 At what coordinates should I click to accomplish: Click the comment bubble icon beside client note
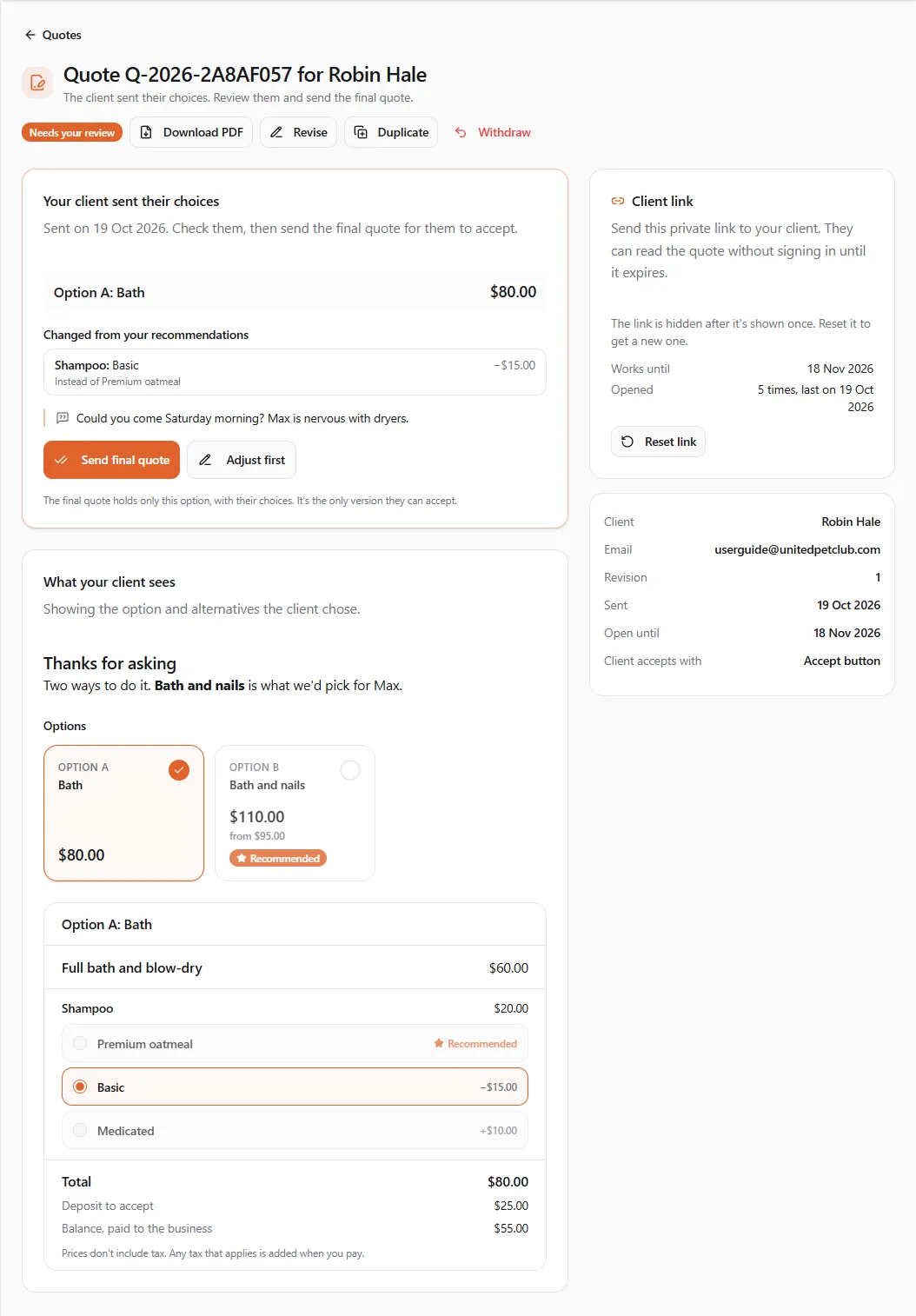pos(63,418)
